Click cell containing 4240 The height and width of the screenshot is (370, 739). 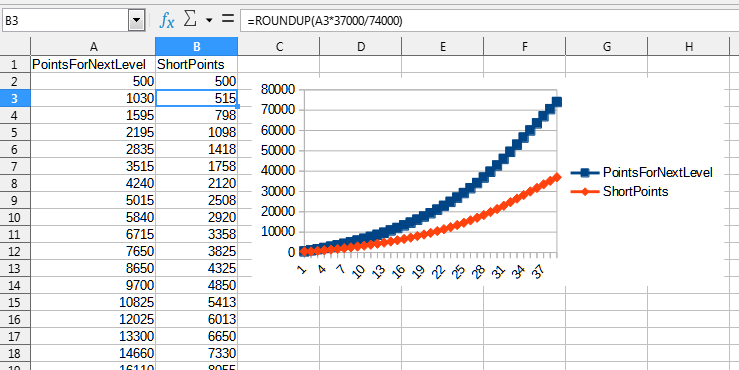click(93, 183)
